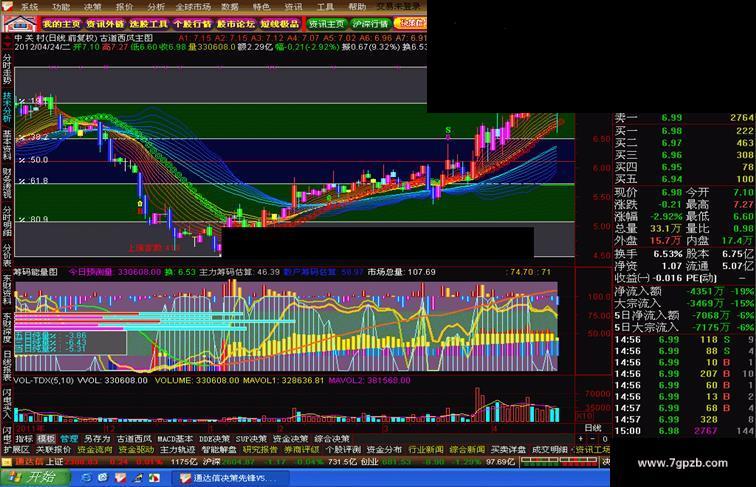The image size is (756, 487).
Task: Select the 资金决策 template
Action: (290, 439)
